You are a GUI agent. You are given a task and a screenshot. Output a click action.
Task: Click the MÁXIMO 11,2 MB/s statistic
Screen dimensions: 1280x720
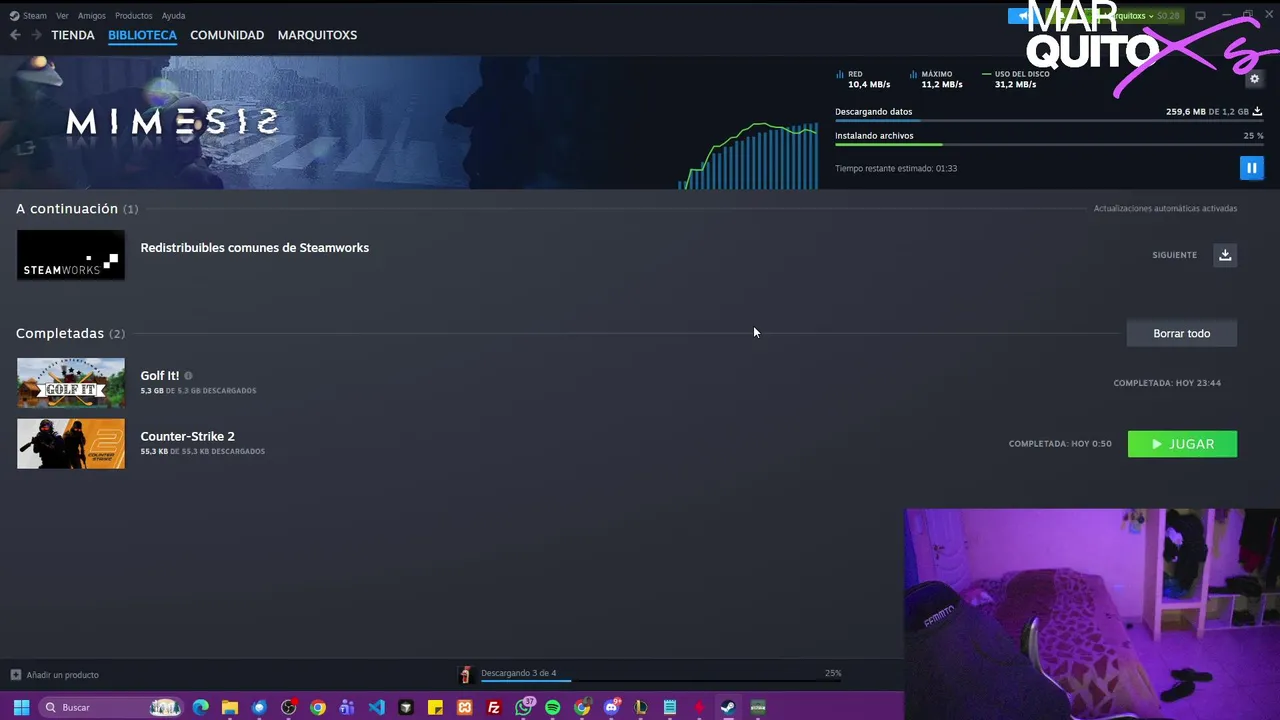pos(936,79)
